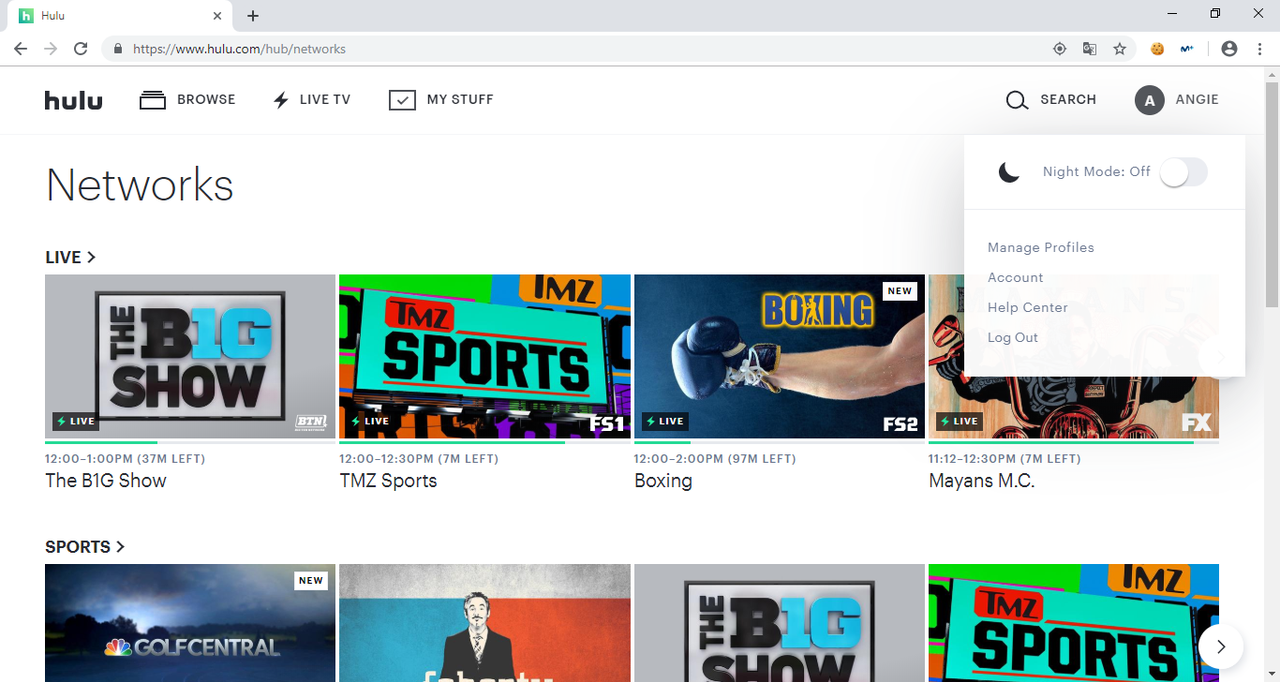The width and height of the screenshot is (1280, 682).
Task: Click the TMZ Sports title under LIVE
Action: [x=388, y=481]
